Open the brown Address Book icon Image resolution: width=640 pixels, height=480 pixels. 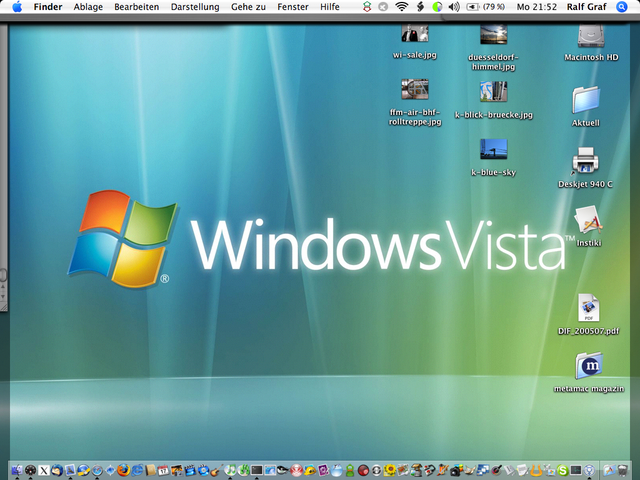point(150,471)
